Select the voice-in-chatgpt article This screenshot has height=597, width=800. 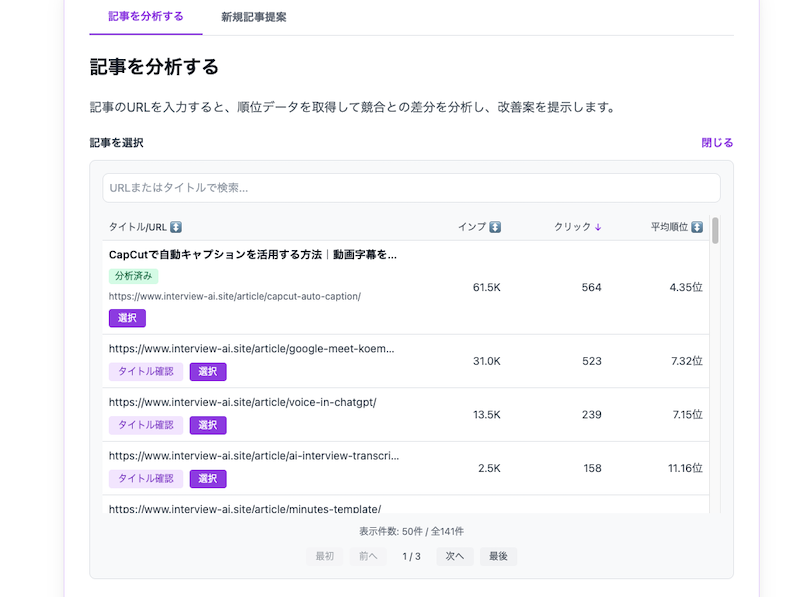[208, 425]
